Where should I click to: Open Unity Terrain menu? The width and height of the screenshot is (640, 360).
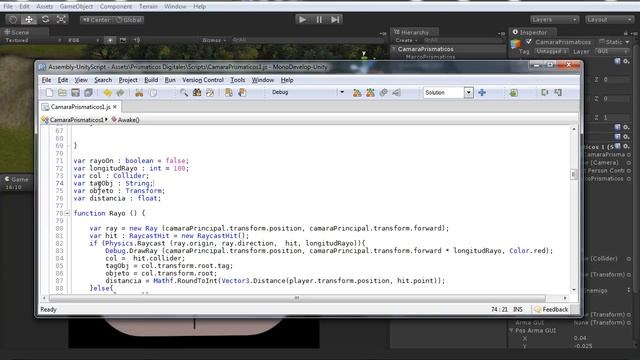click(x=148, y=7)
